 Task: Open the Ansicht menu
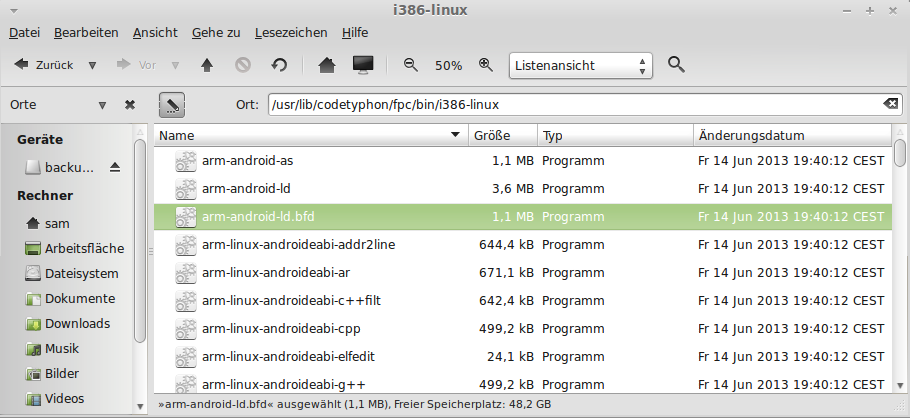(x=155, y=33)
